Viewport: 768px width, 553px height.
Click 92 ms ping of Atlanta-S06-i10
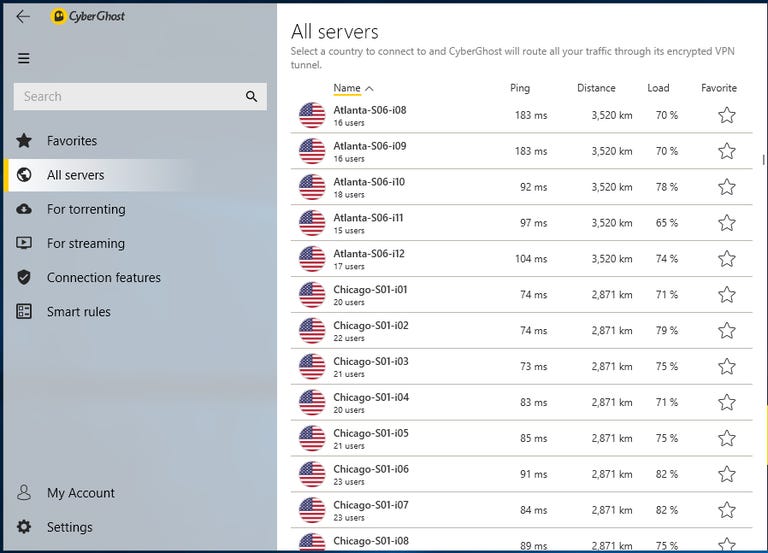pos(533,187)
